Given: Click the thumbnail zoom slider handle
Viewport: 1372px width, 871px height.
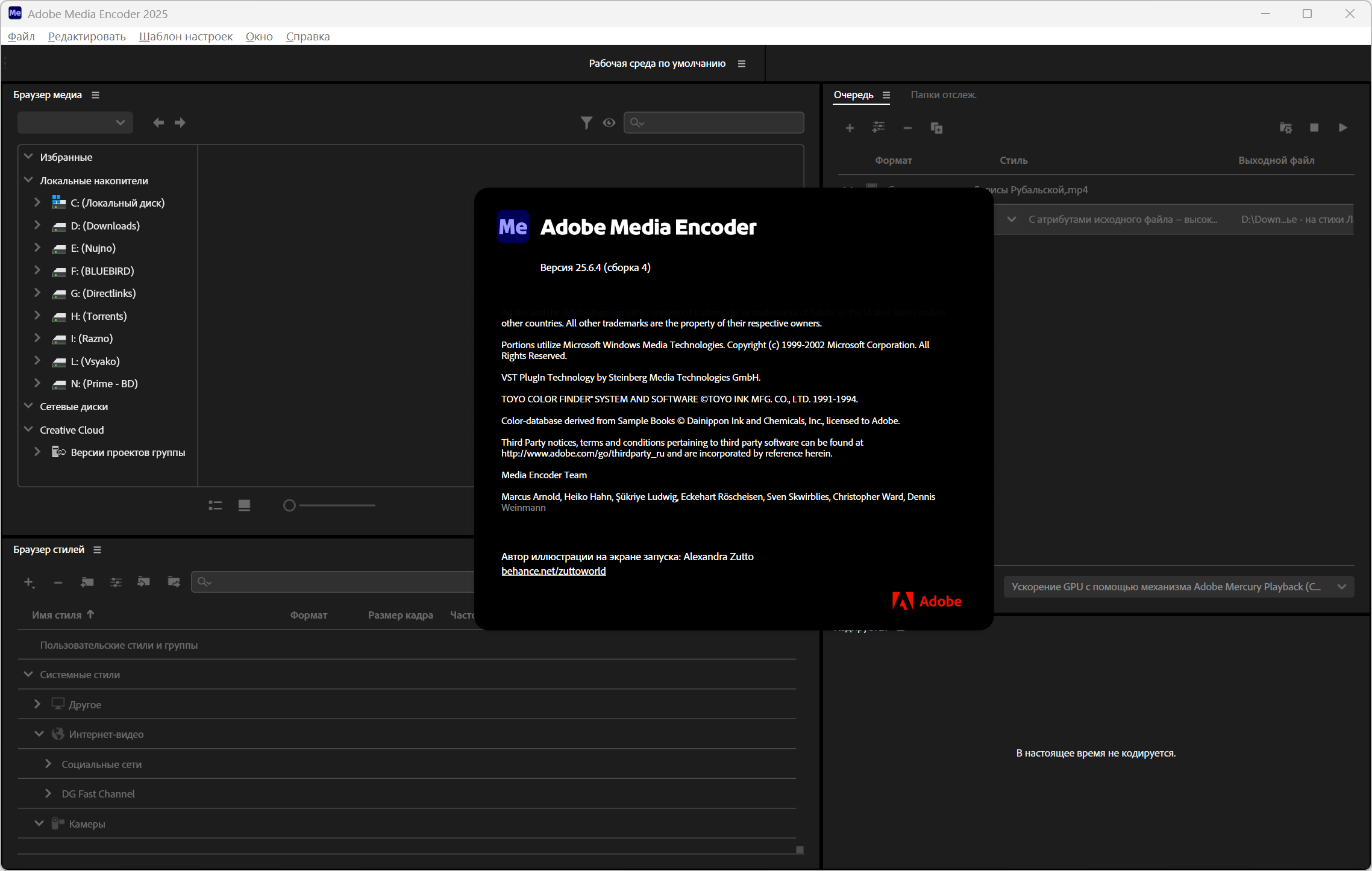Looking at the screenshot, I should coord(289,505).
